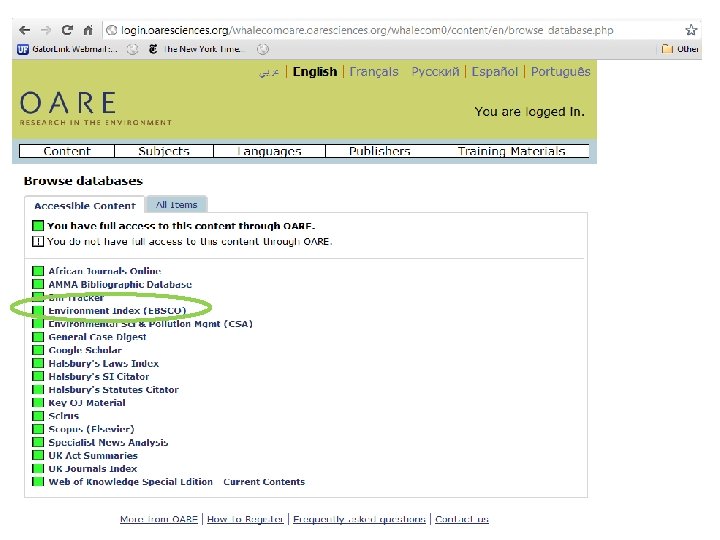Select the All Items tab

pos(176,205)
